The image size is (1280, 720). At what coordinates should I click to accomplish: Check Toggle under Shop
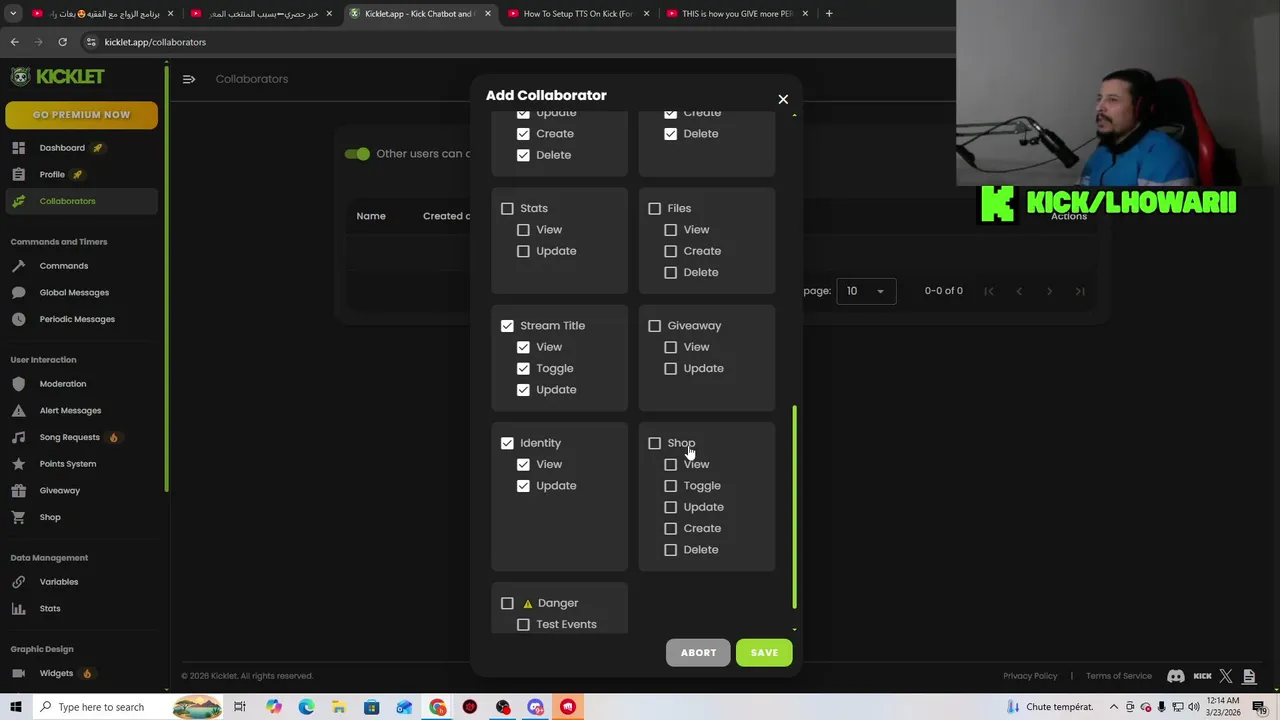point(671,486)
